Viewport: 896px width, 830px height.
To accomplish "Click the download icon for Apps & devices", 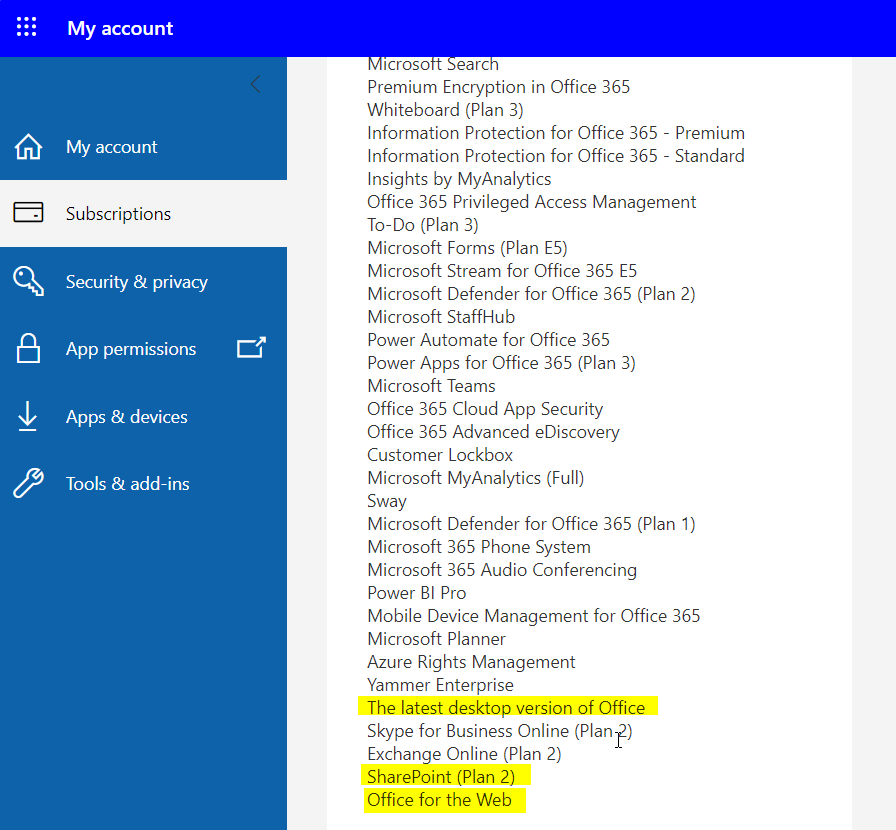I will coord(27,416).
